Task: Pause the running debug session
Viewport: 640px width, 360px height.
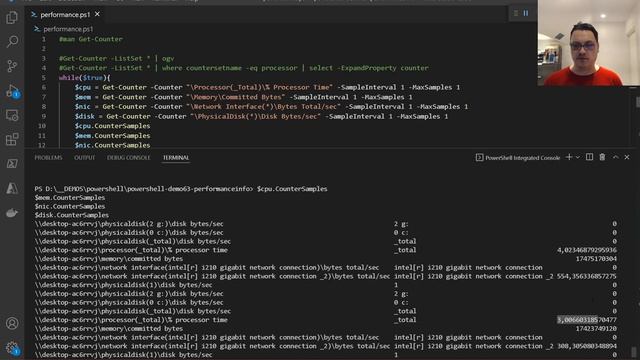Action: pyautogui.click(x=526, y=13)
